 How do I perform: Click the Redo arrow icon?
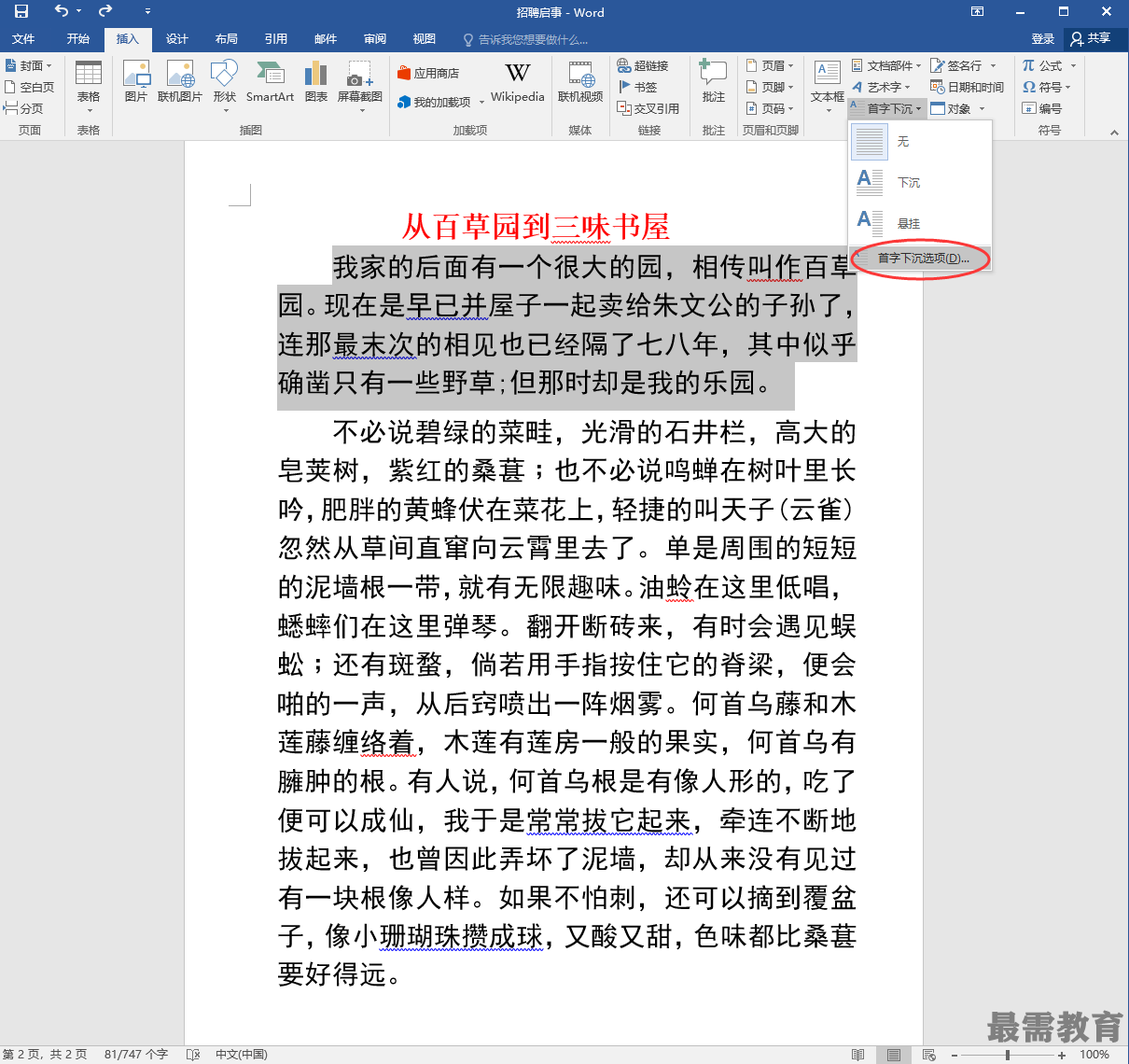(x=105, y=11)
